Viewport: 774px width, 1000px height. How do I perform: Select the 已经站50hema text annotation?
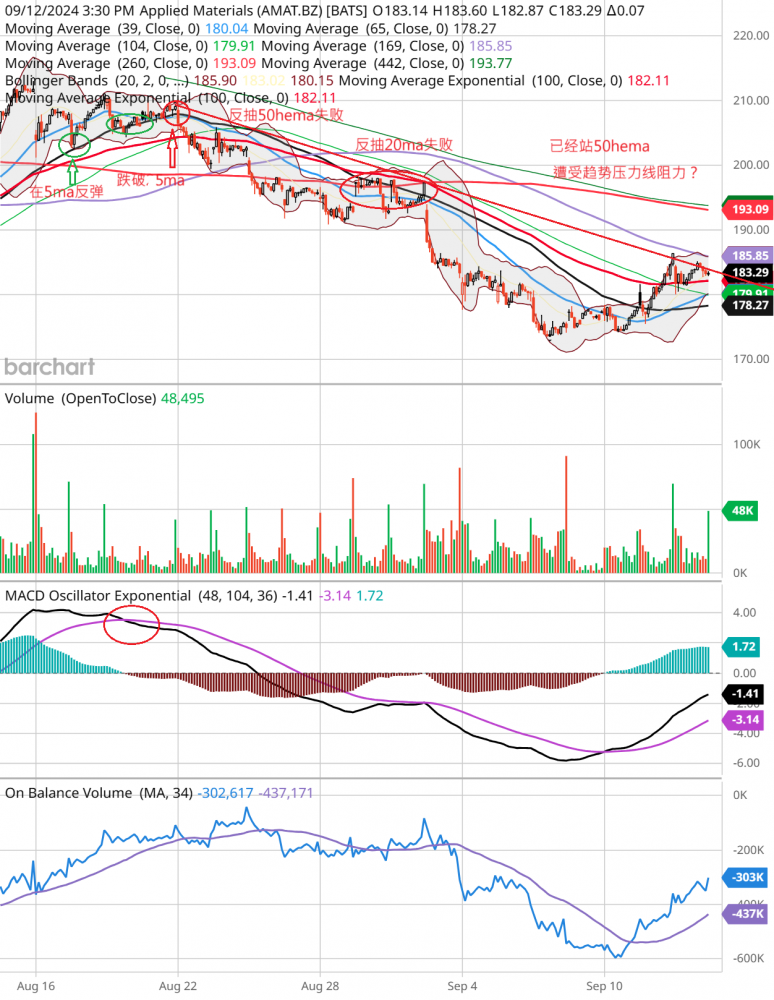click(x=600, y=146)
